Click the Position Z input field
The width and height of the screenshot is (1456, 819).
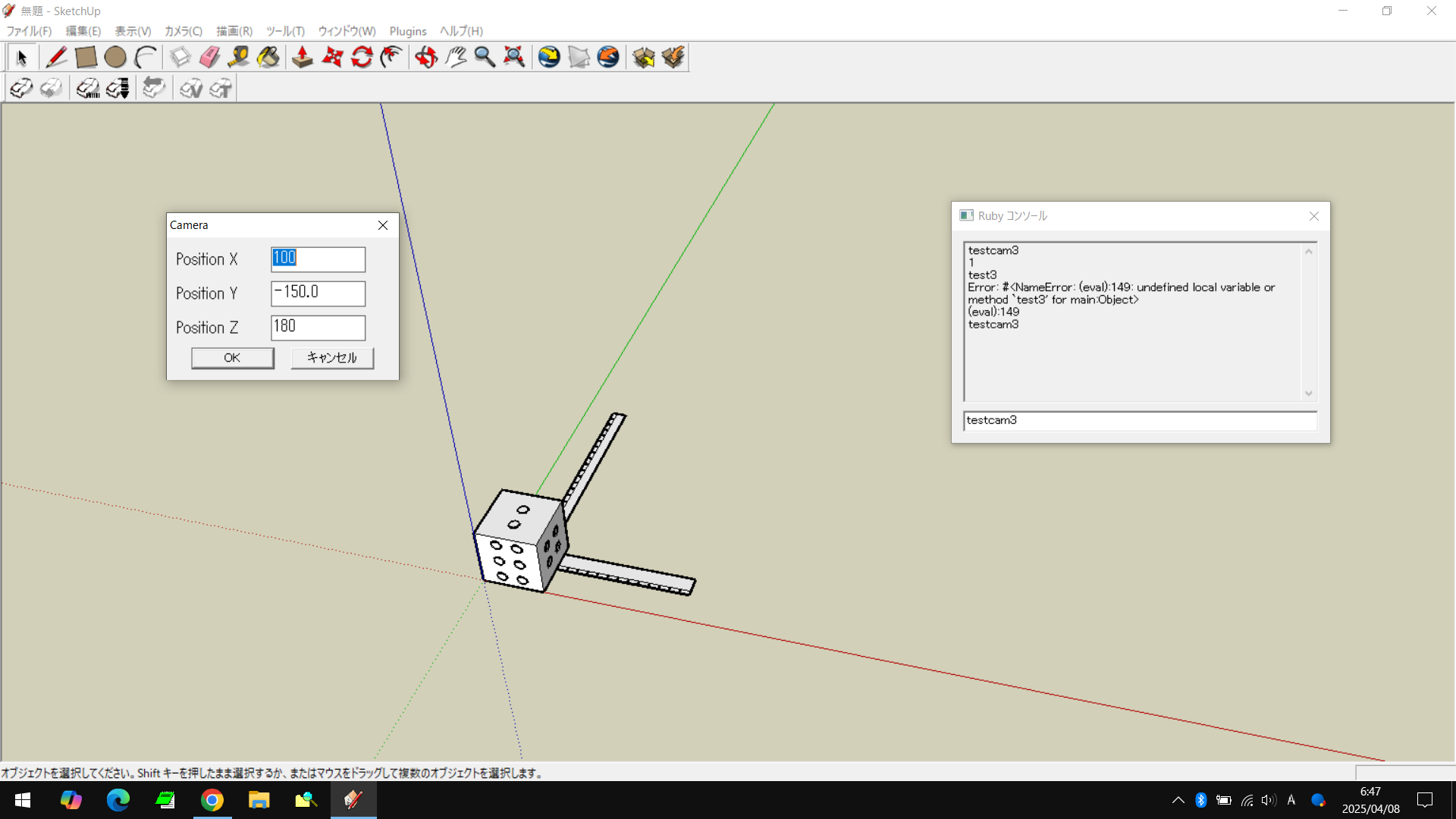tap(318, 328)
